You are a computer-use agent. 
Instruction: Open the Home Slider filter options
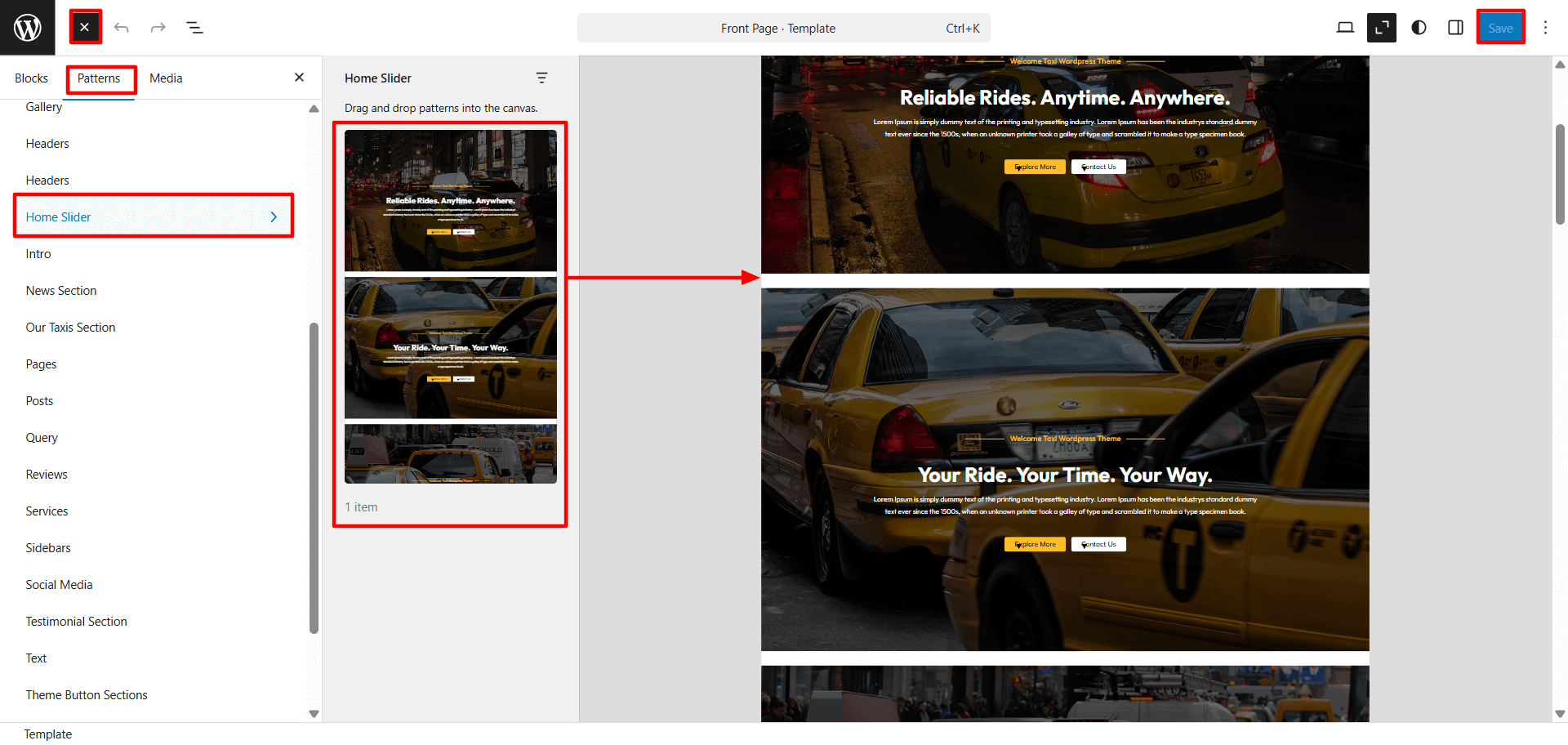541,78
